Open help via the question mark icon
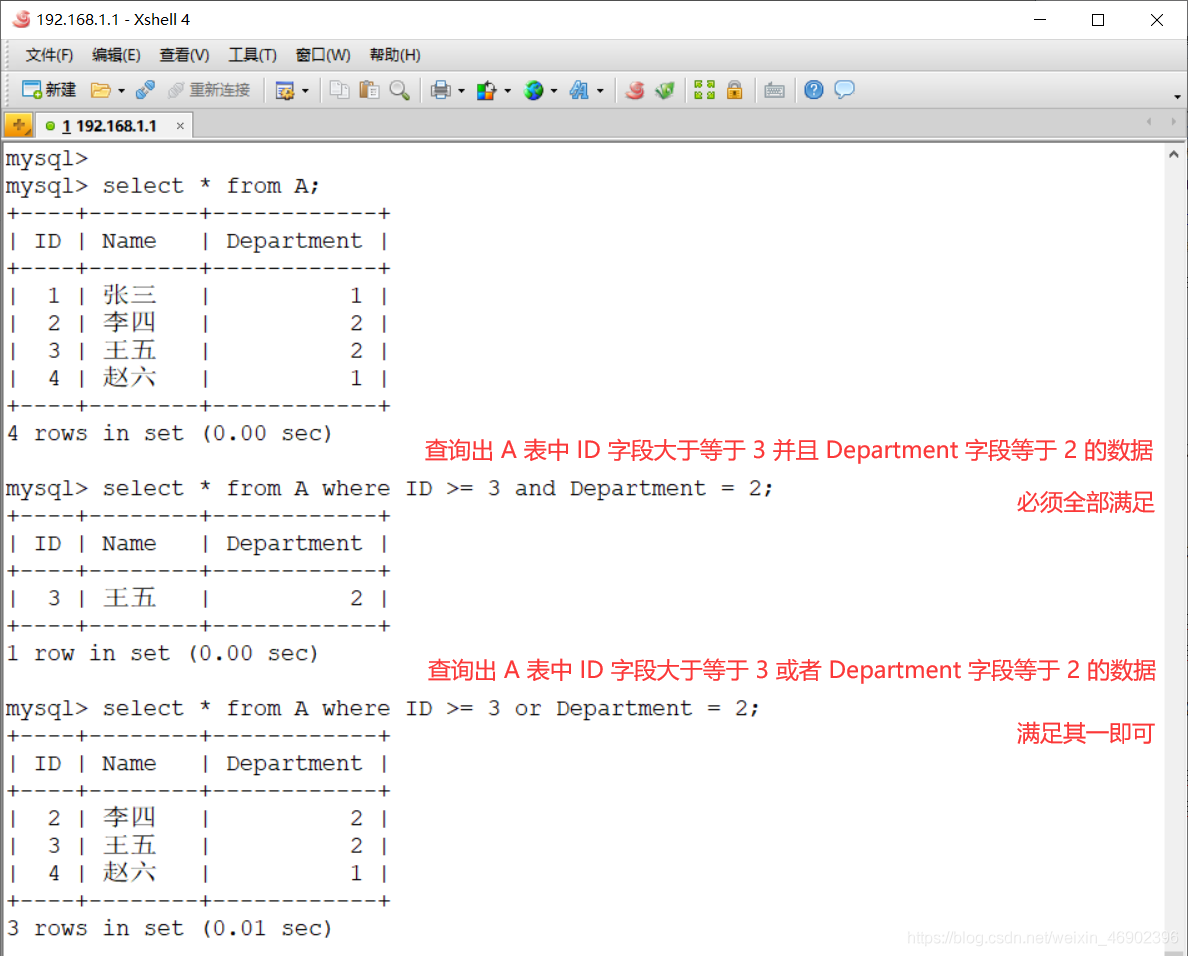This screenshot has height=956, width=1188. click(x=813, y=90)
